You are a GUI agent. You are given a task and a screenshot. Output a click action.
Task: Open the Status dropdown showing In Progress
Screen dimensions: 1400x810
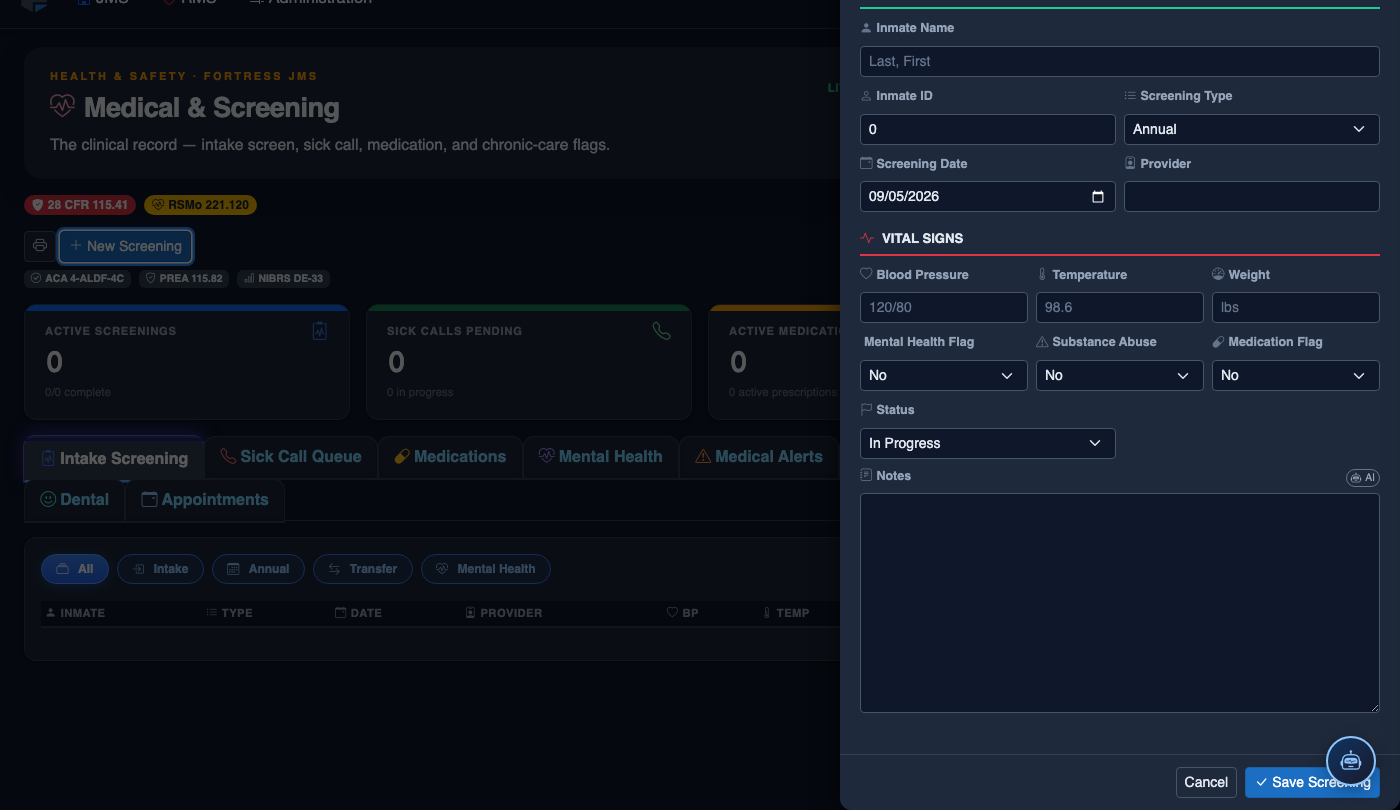(987, 443)
